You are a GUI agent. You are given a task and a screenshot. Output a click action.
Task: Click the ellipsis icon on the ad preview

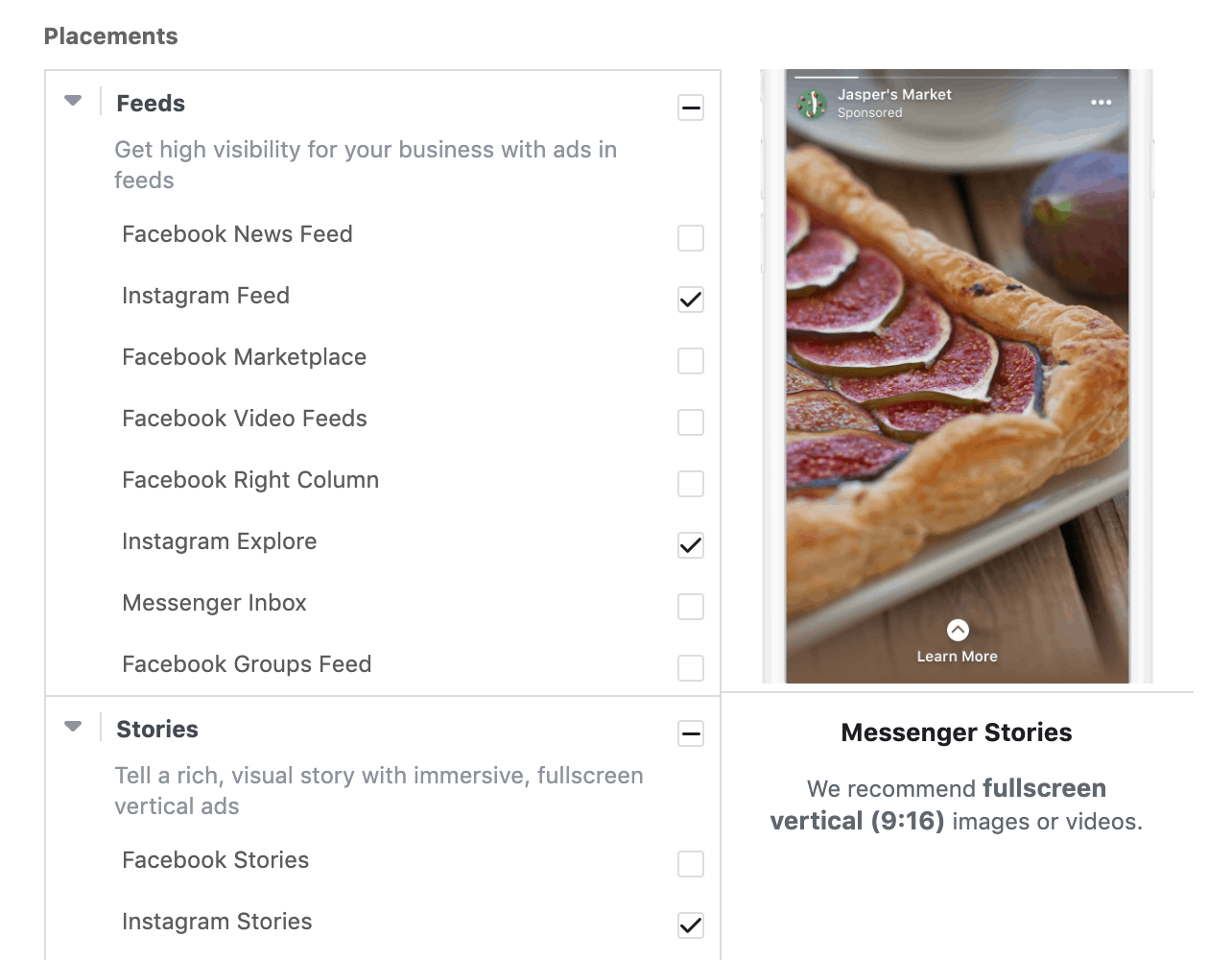point(1102,100)
